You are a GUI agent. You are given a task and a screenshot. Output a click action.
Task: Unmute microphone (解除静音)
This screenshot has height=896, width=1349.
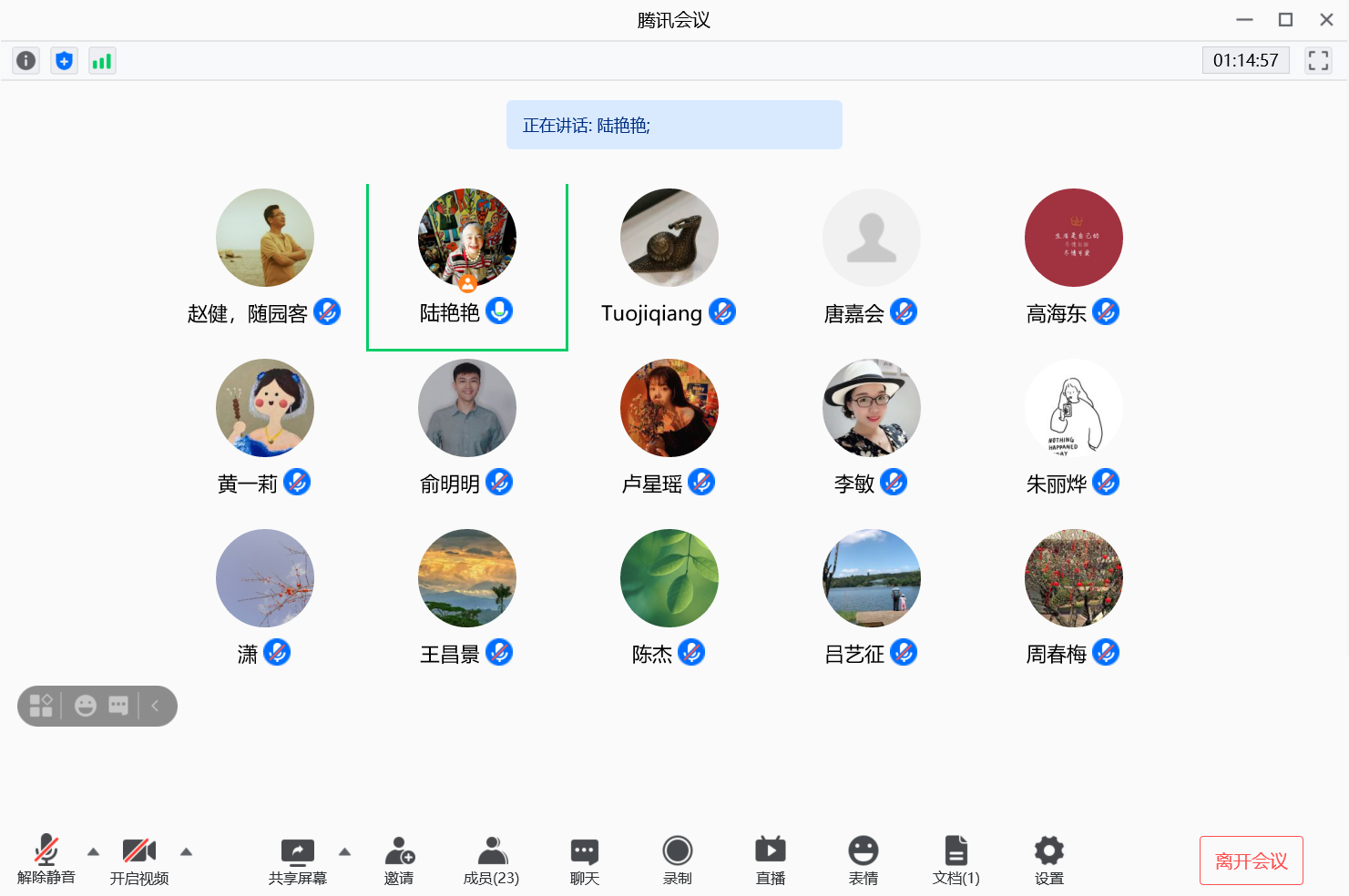click(x=46, y=860)
